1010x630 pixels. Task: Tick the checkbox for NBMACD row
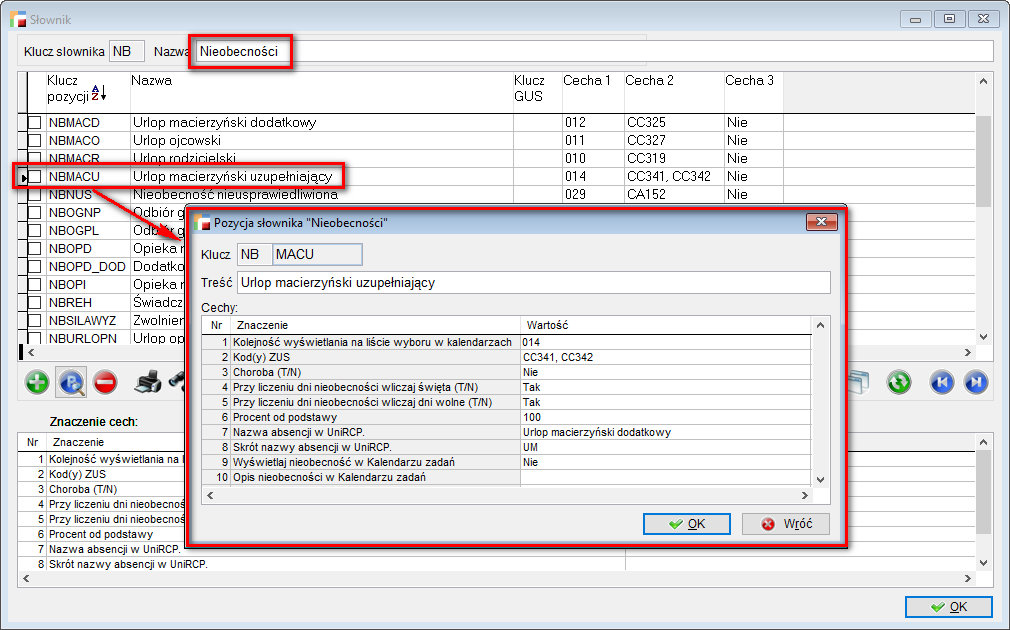(35, 123)
